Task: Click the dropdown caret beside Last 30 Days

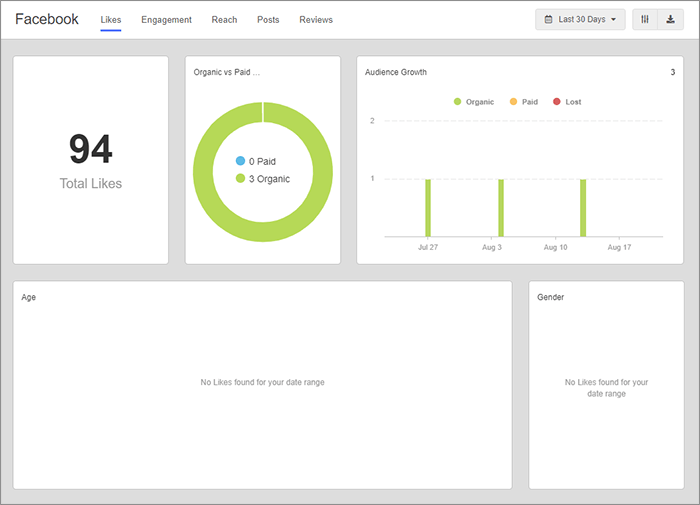Action: (x=613, y=20)
